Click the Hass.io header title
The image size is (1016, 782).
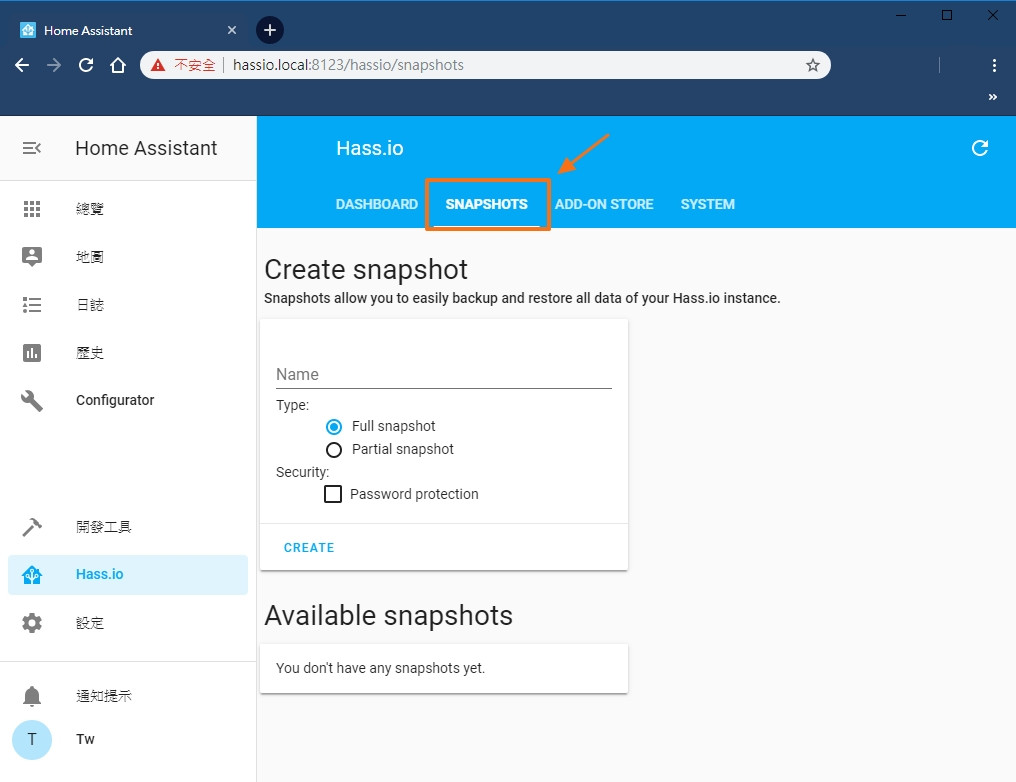coord(369,148)
